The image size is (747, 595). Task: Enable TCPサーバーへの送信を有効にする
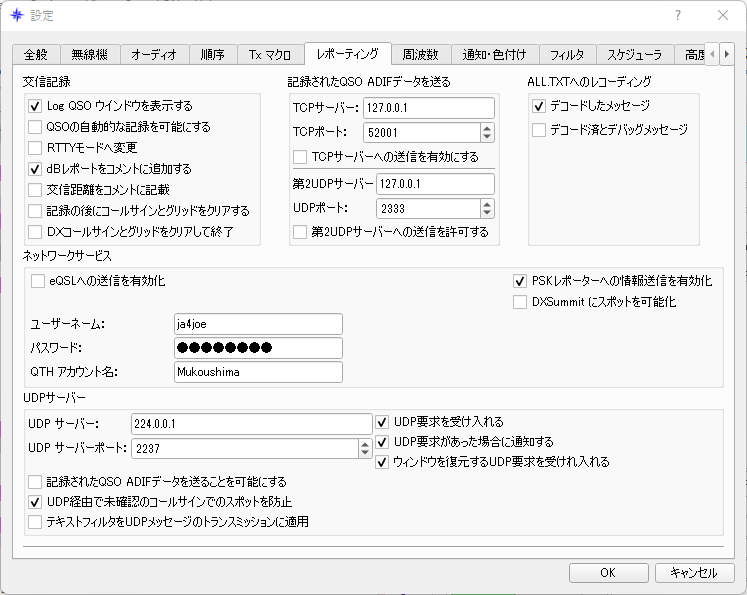(300, 157)
